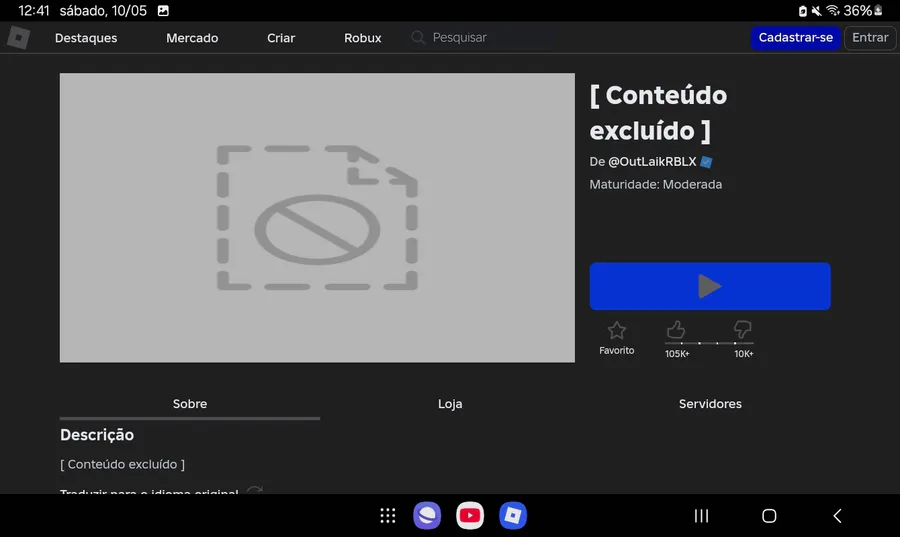The width and height of the screenshot is (900, 537).
Task: Launch Samsung Internet from the dock
Action: pyautogui.click(x=427, y=515)
